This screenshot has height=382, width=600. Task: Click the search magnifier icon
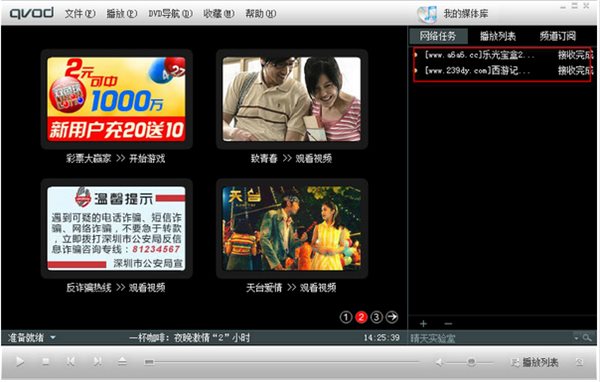(587, 338)
